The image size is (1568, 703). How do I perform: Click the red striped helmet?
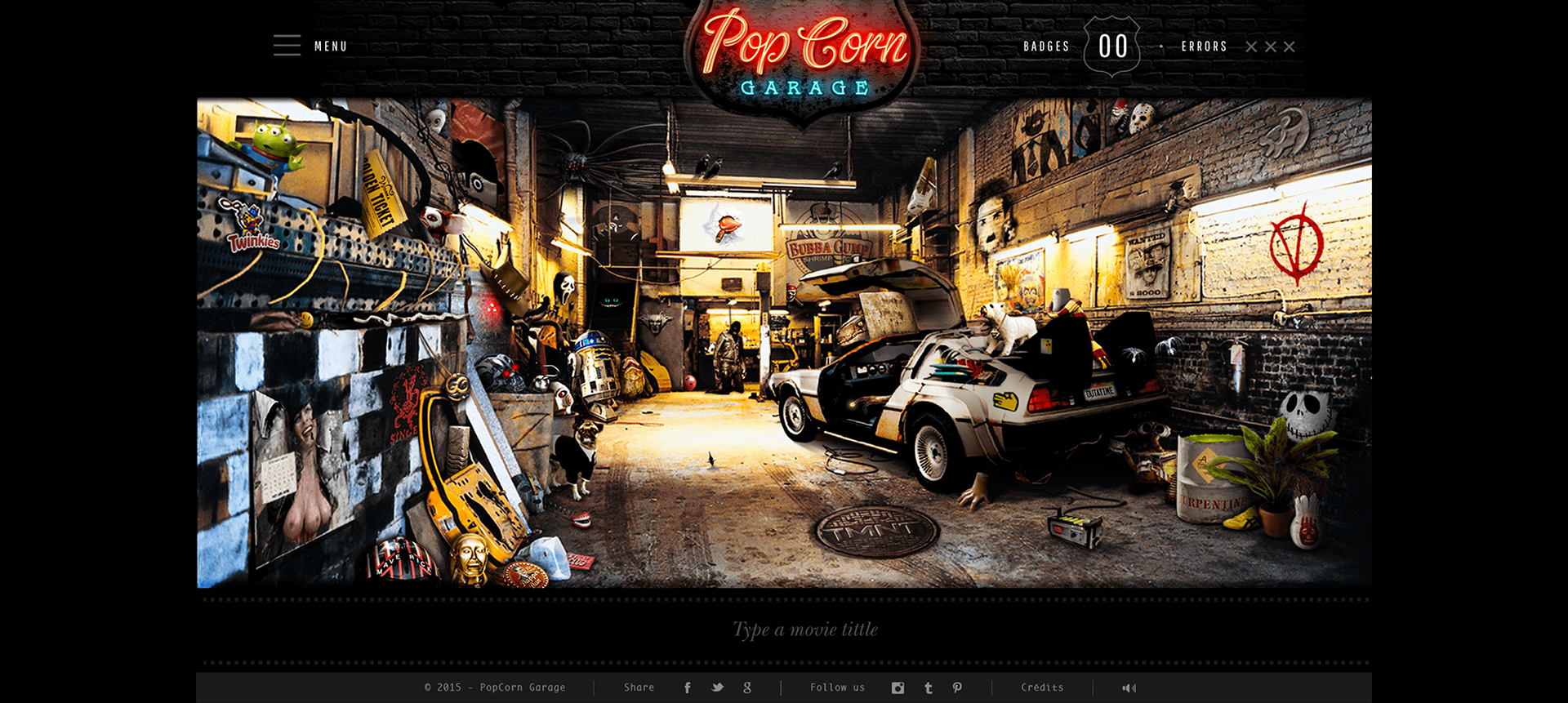click(x=402, y=559)
